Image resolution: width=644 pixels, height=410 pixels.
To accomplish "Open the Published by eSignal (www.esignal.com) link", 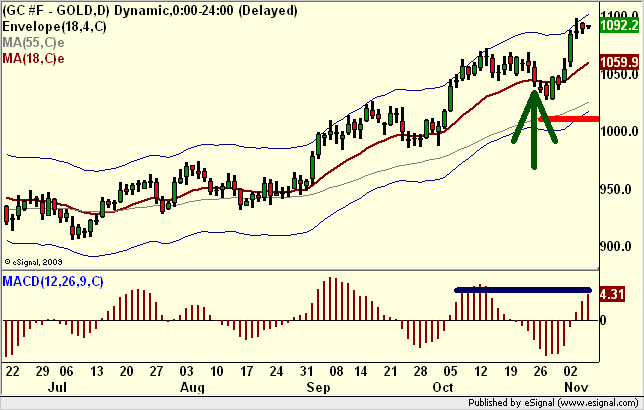I will 553,403.
